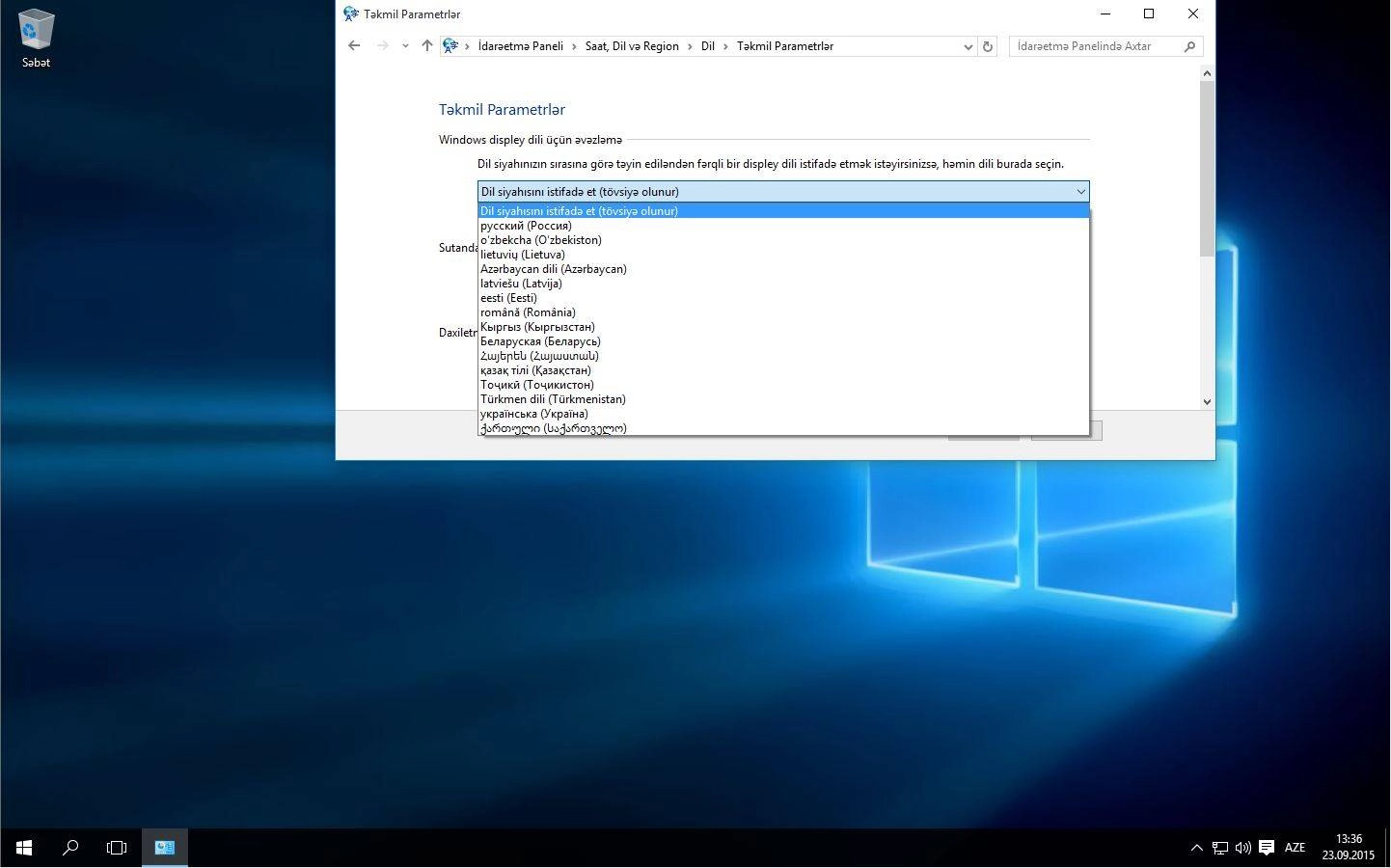Viewport: 1391px width, 868px height.
Task: Refresh the address bar location
Action: pos(987,46)
